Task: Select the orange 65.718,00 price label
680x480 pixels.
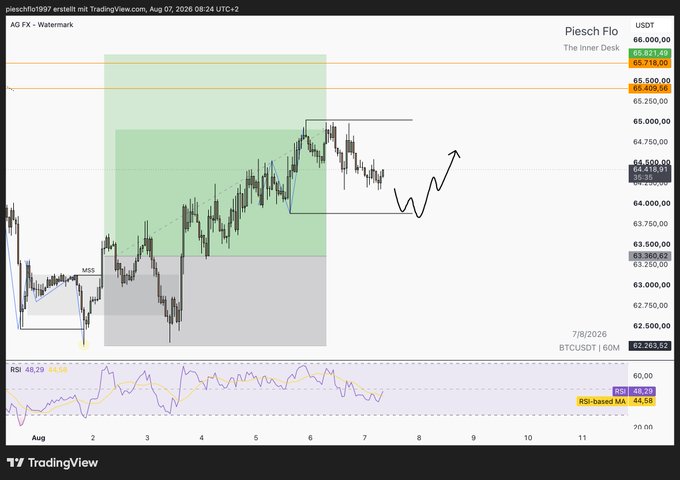Action: (650, 63)
